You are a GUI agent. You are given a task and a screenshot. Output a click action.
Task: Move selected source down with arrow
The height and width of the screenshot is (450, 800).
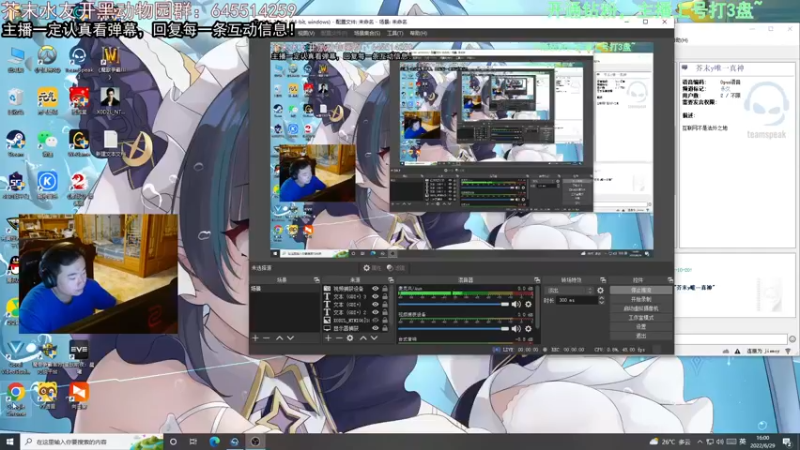[374, 338]
